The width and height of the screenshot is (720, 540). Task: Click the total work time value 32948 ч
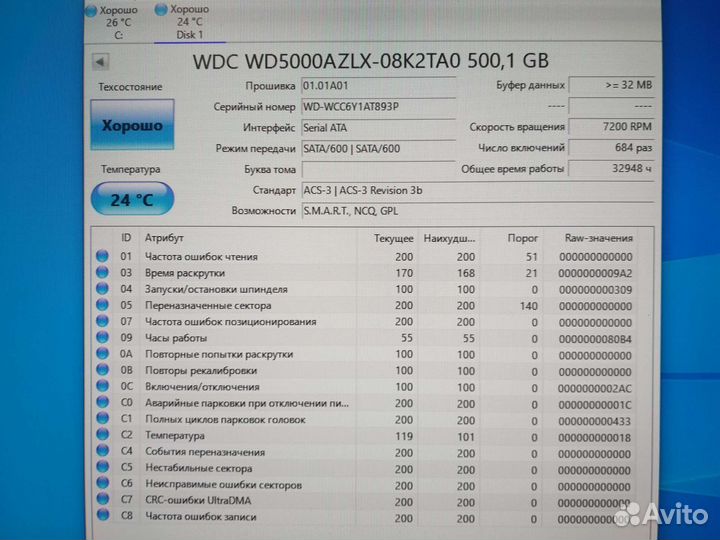(611, 169)
